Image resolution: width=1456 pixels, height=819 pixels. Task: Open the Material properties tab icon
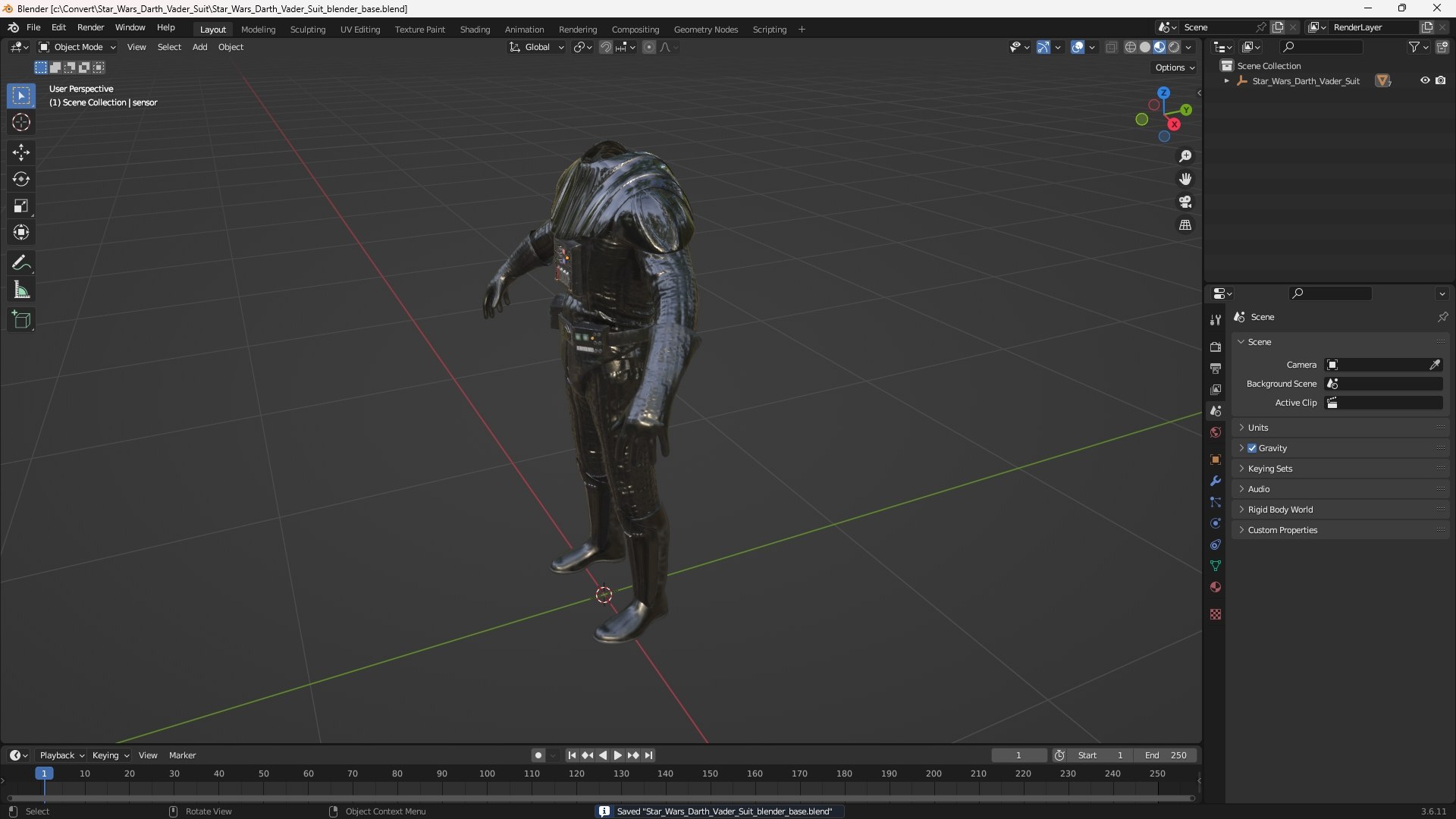tap(1216, 587)
